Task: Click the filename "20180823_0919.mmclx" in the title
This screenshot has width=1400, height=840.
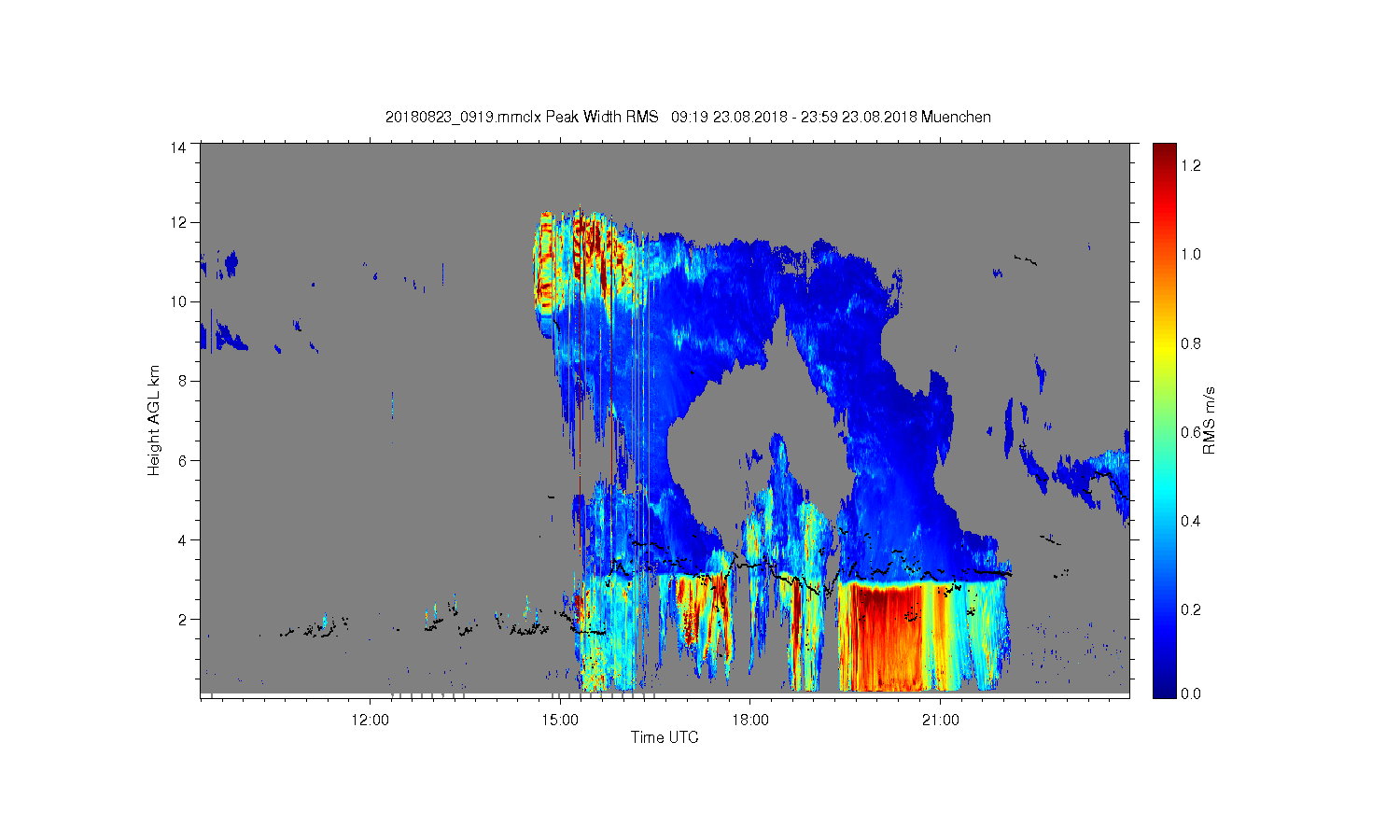Action: click(x=463, y=117)
